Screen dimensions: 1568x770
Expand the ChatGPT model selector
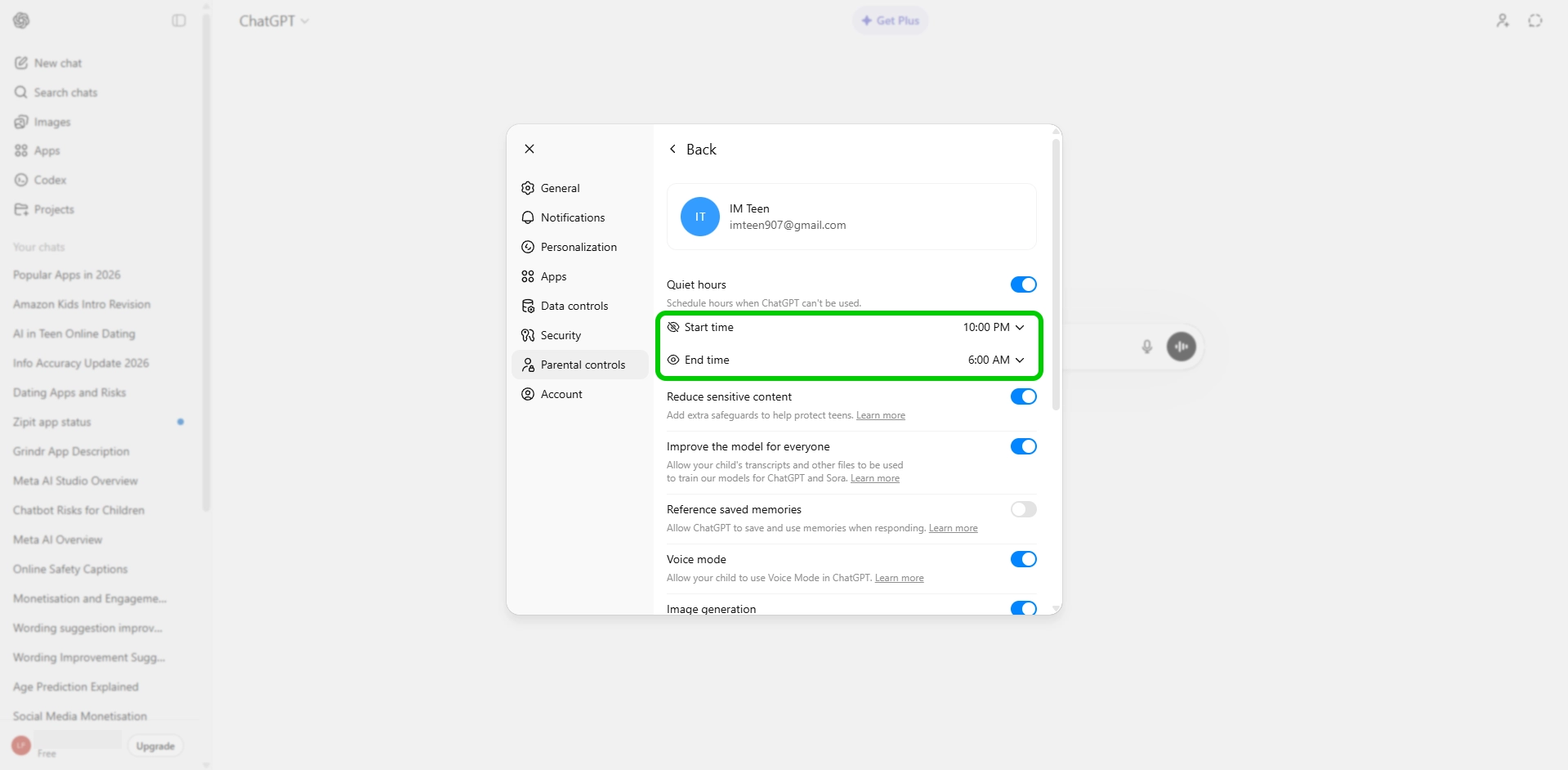(274, 21)
